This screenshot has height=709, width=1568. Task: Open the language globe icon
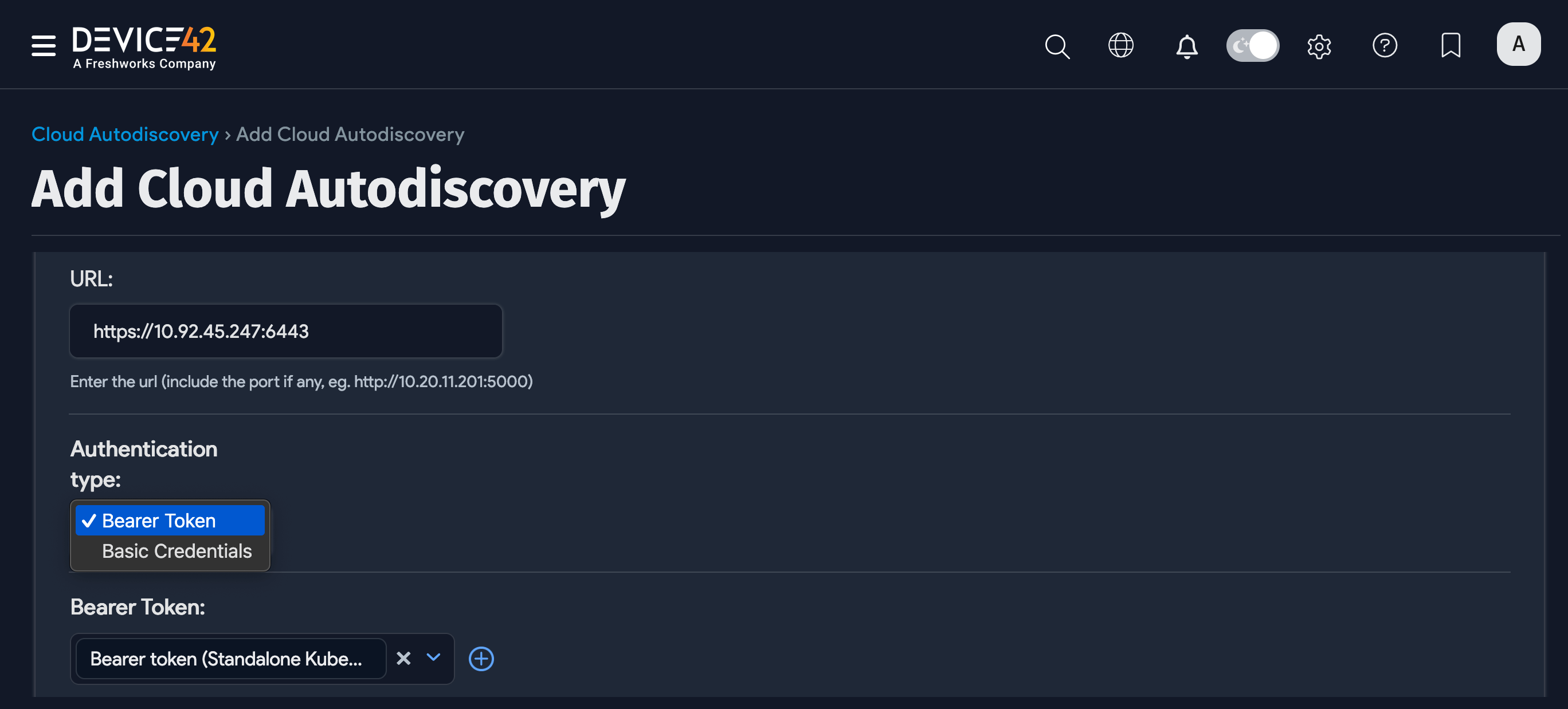(x=1121, y=45)
